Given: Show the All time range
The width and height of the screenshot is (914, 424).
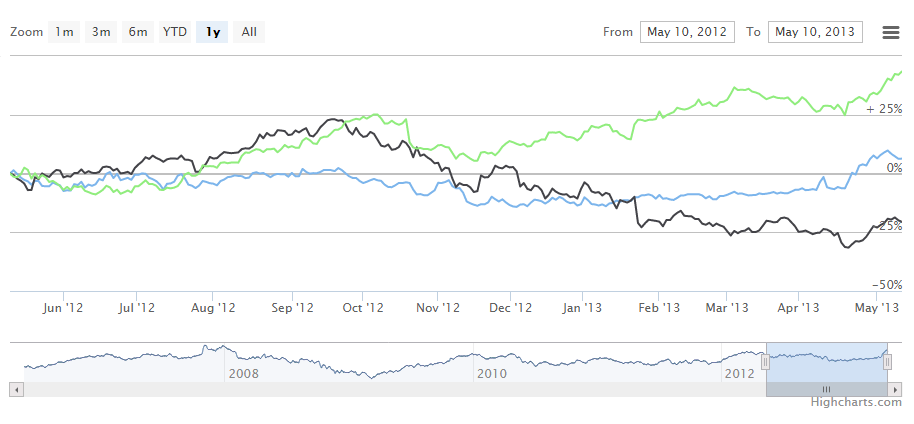Looking at the screenshot, I should click(249, 32).
